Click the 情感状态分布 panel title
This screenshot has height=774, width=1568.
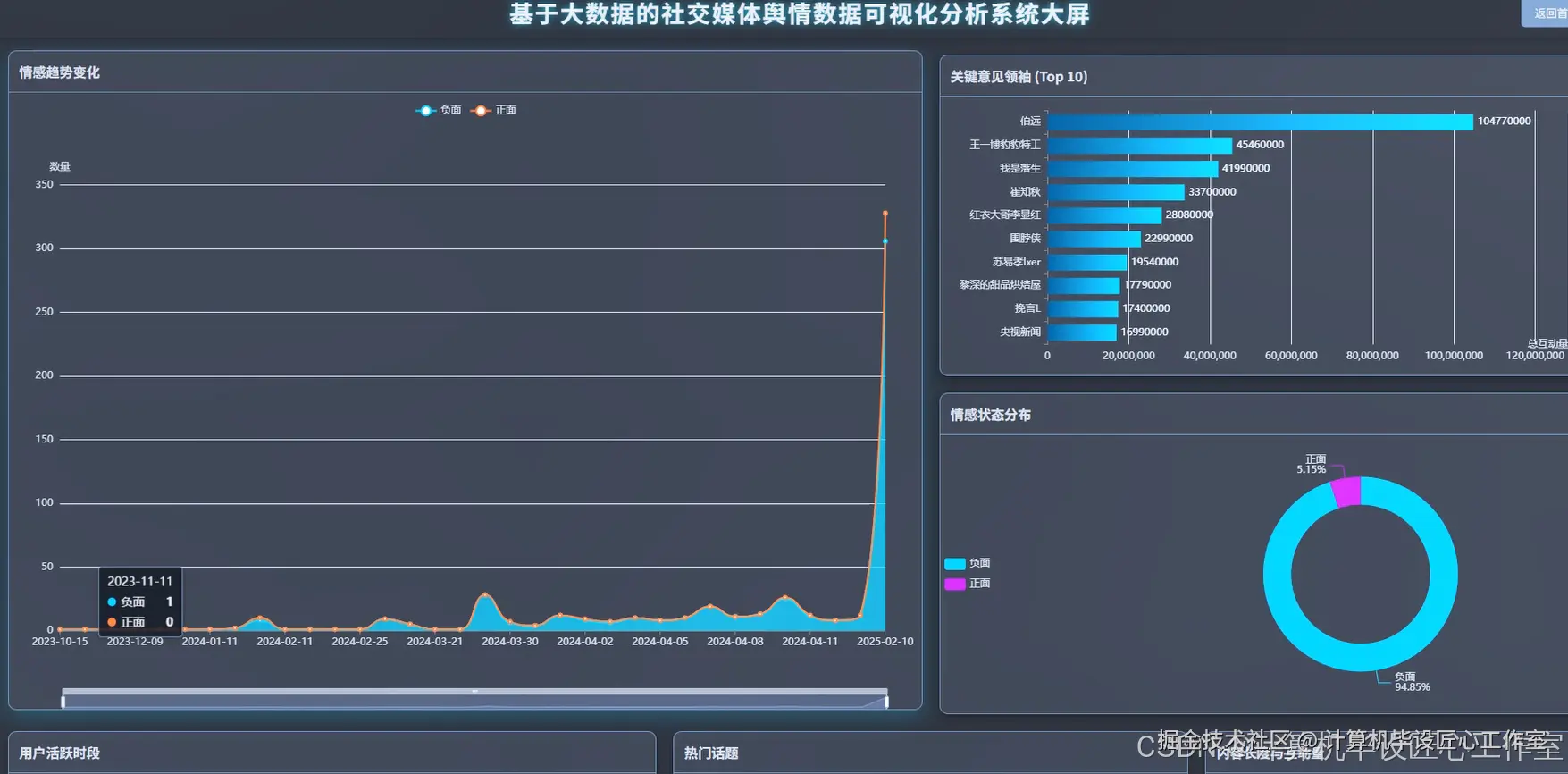[x=990, y=415]
